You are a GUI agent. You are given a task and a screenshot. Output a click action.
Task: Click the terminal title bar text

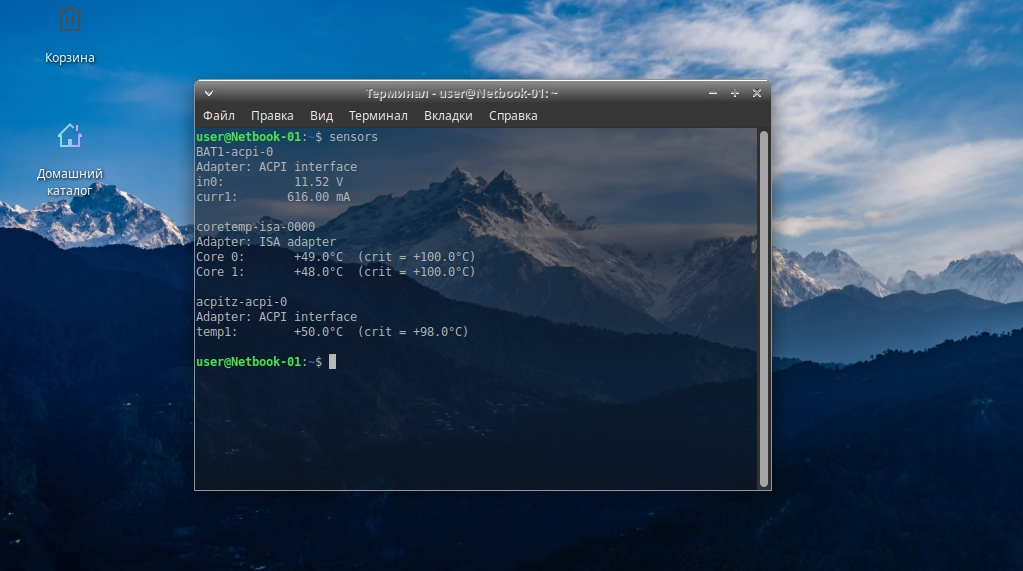click(x=461, y=93)
